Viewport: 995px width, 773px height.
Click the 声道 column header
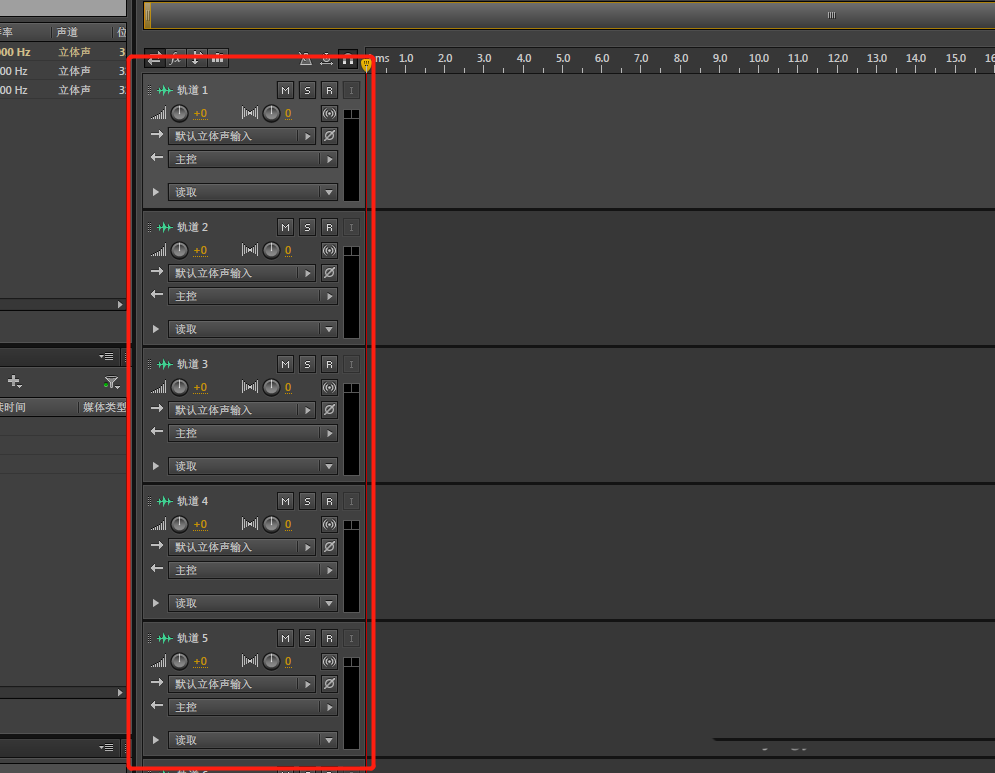pyautogui.click(x=68, y=32)
